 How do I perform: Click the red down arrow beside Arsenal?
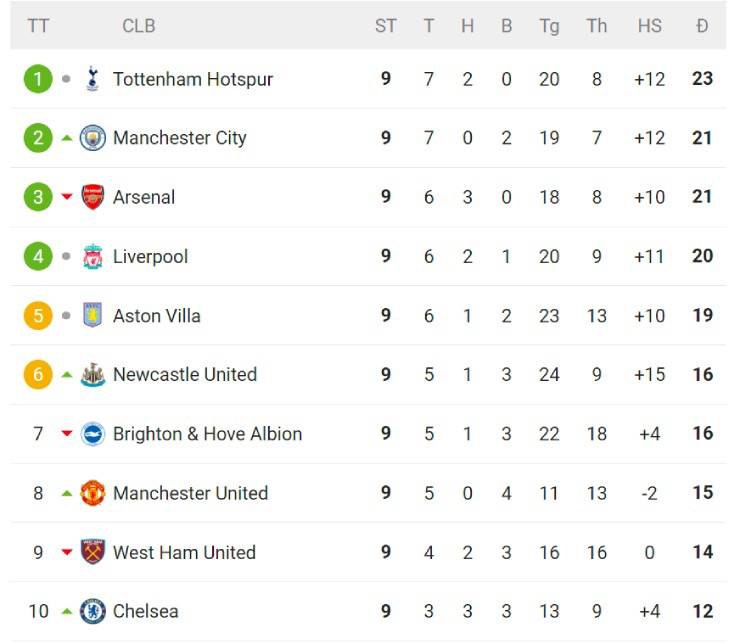[x=67, y=197]
